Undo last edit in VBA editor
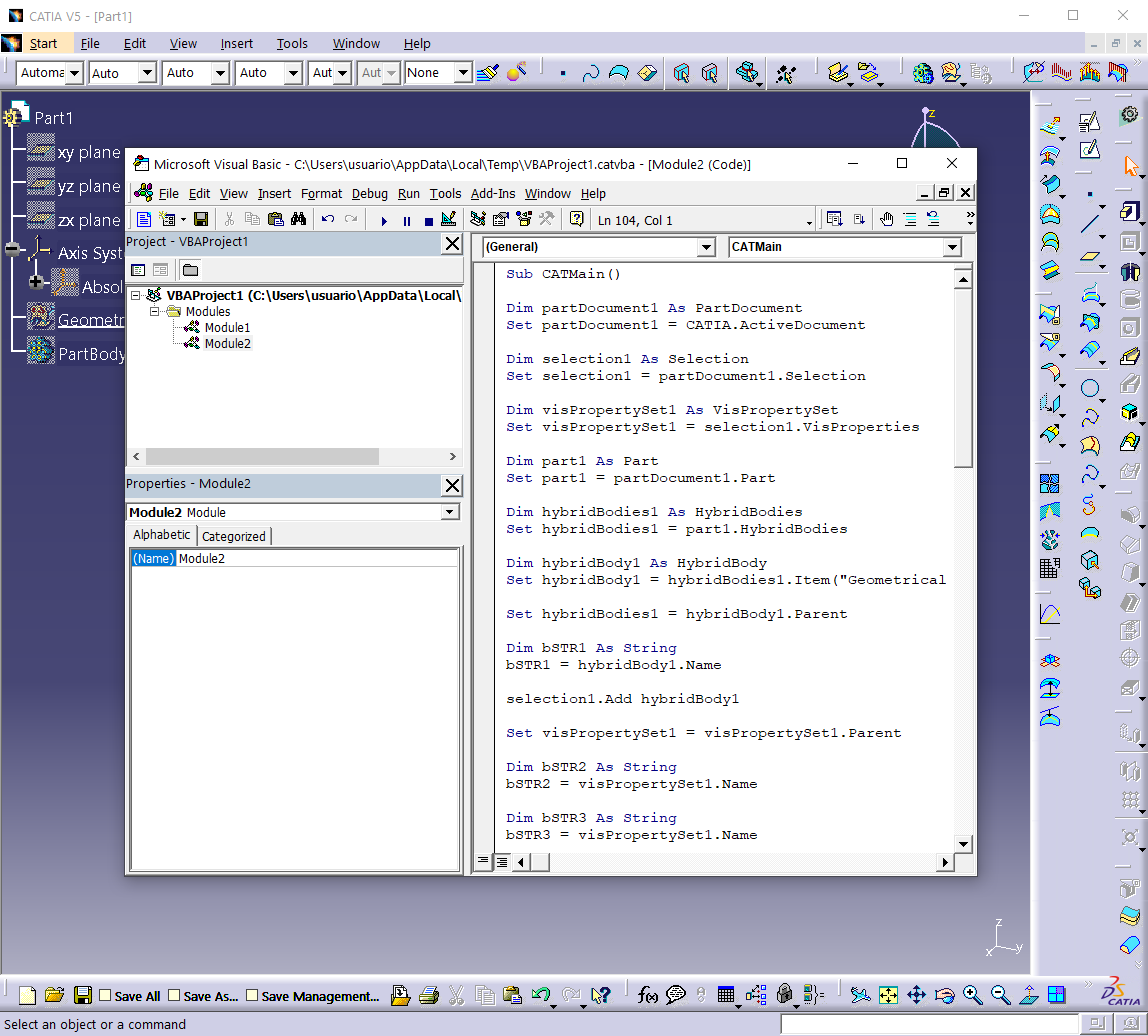1148x1036 pixels. (x=328, y=219)
